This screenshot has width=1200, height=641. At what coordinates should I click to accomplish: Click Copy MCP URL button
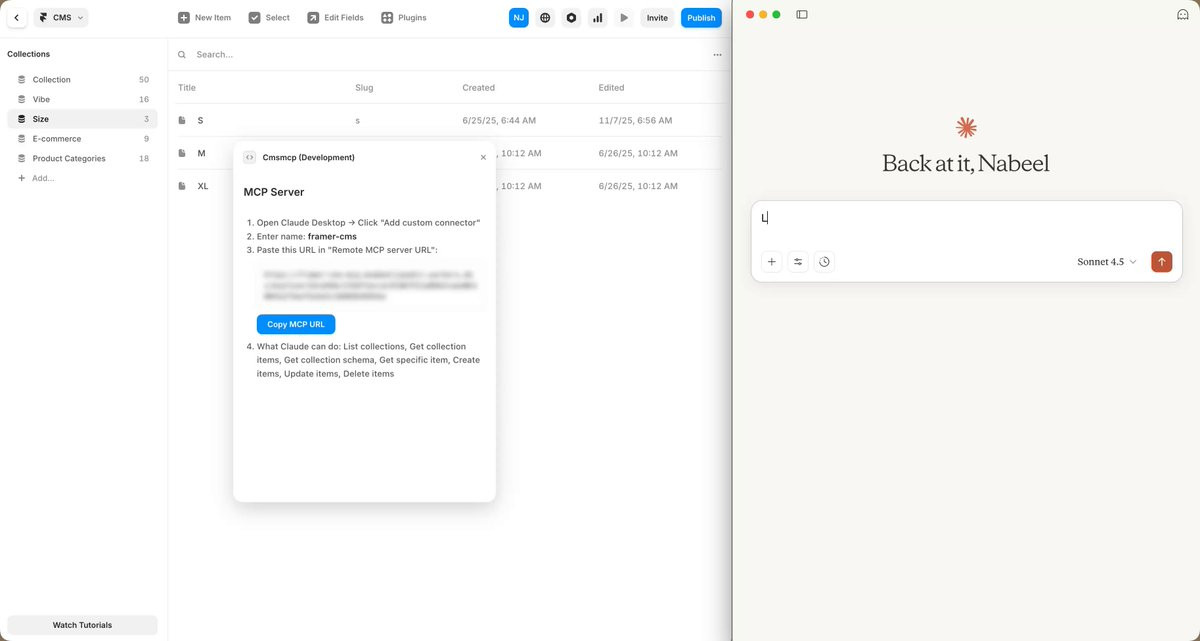click(296, 324)
